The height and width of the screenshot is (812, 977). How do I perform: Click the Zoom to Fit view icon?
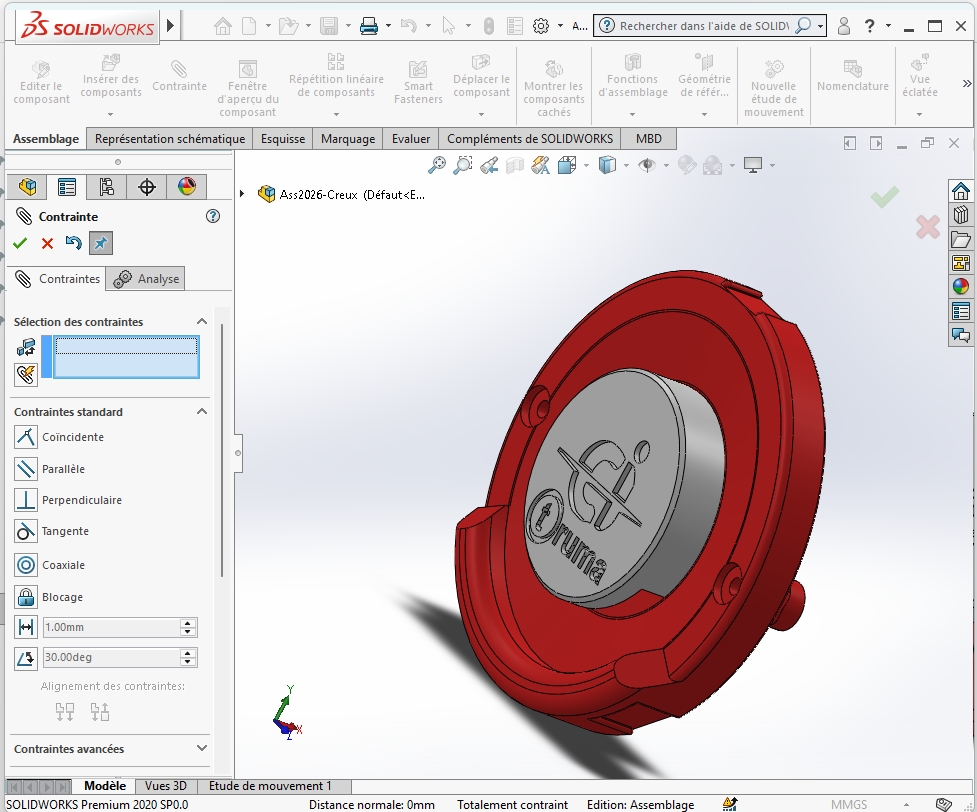point(437,165)
